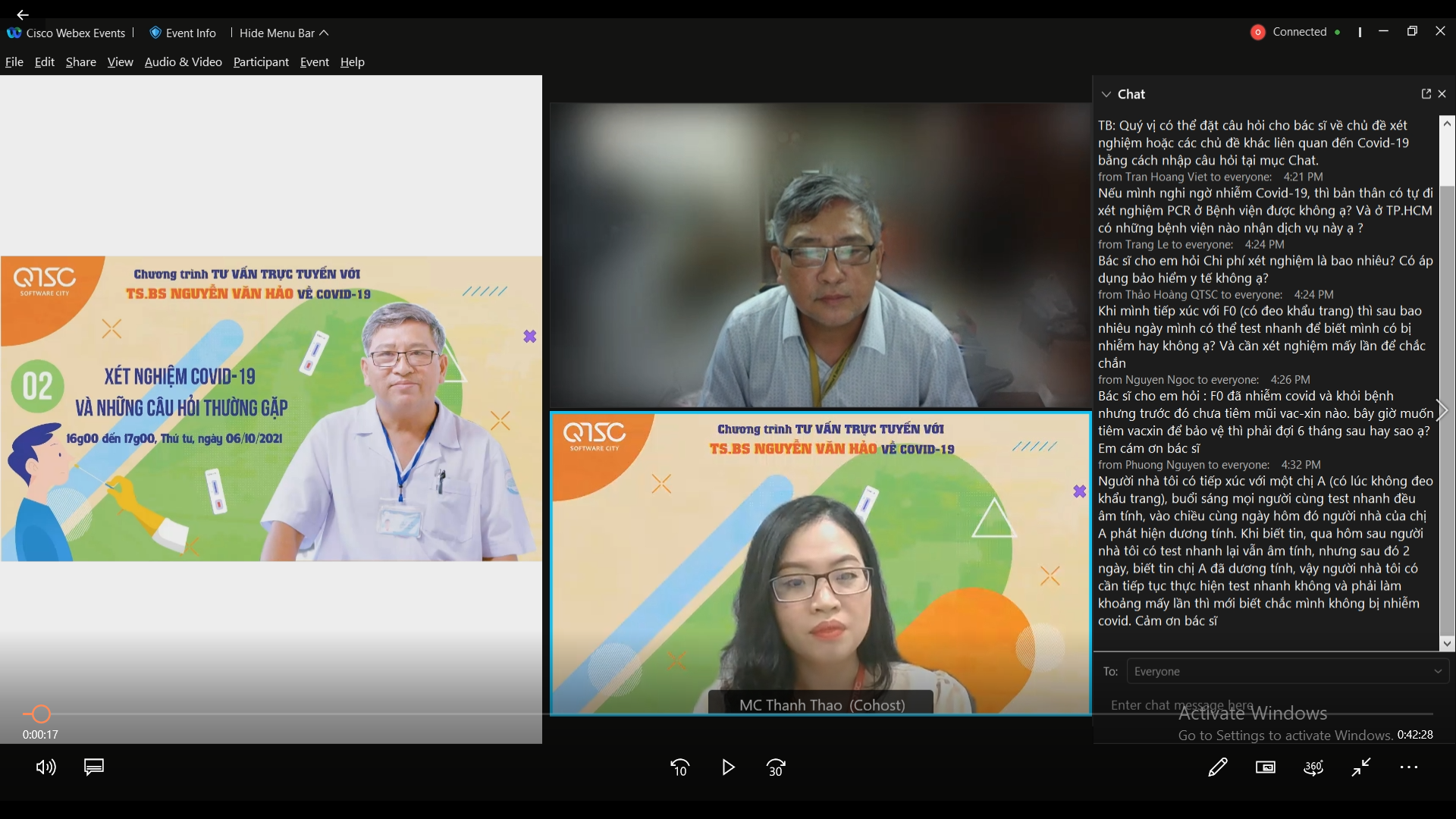1456x819 pixels.
Task: Click the chat scrollbar thumb
Action: click(x=1447, y=409)
